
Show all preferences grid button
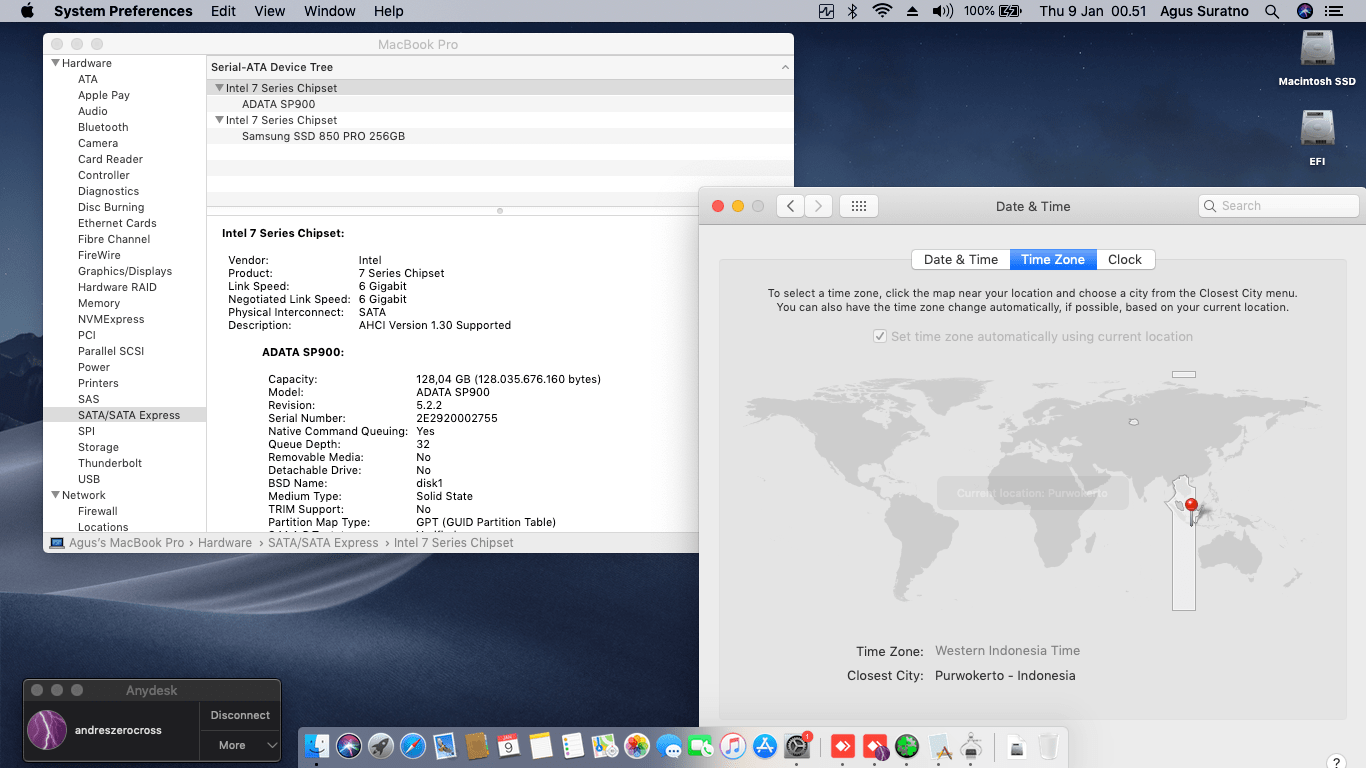[x=858, y=206]
